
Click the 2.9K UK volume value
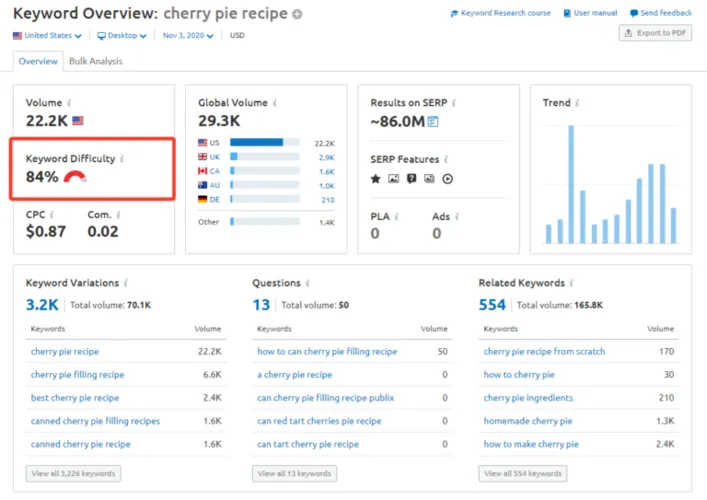click(327, 157)
